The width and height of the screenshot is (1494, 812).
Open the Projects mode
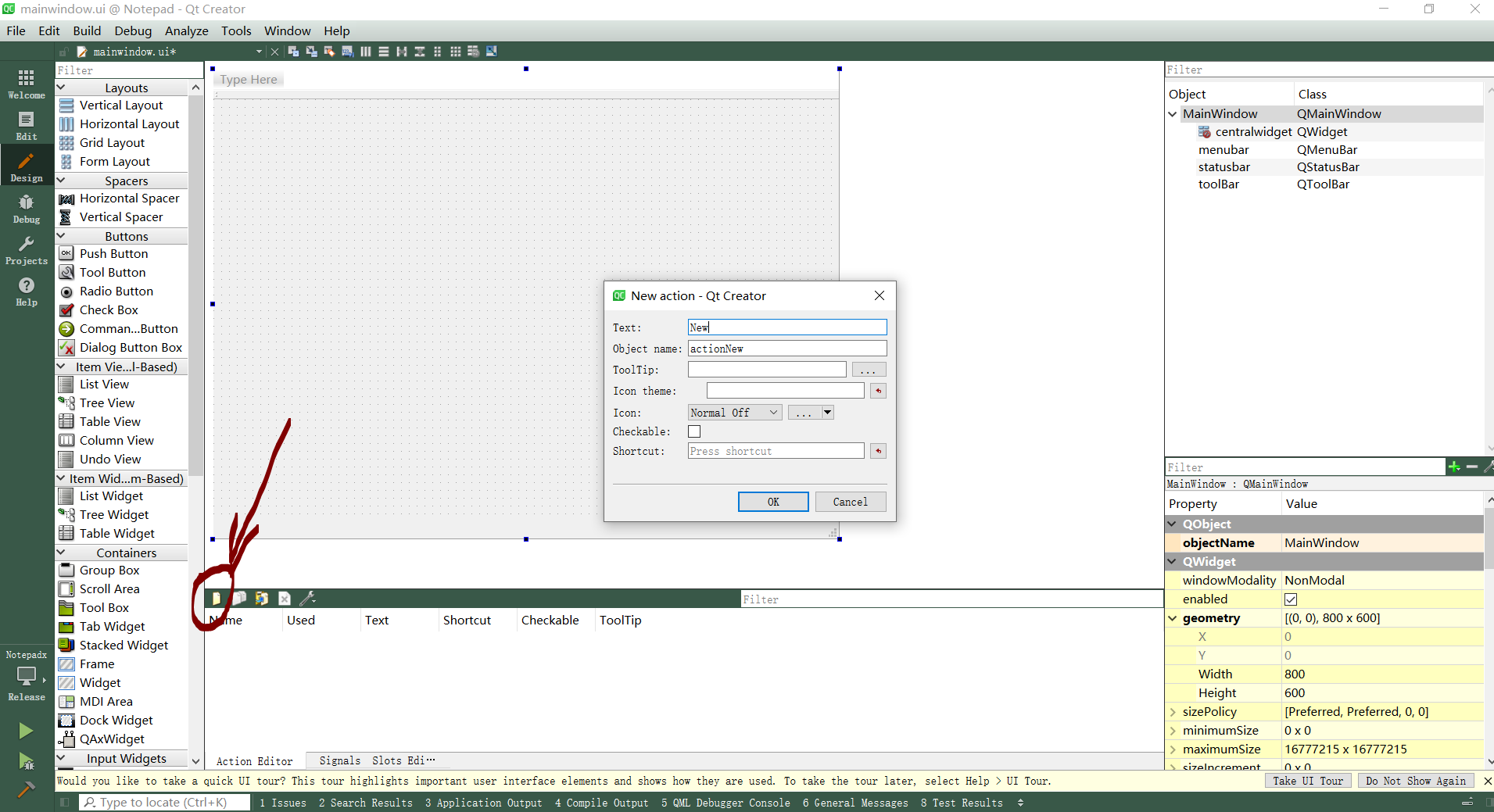pyautogui.click(x=27, y=250)
